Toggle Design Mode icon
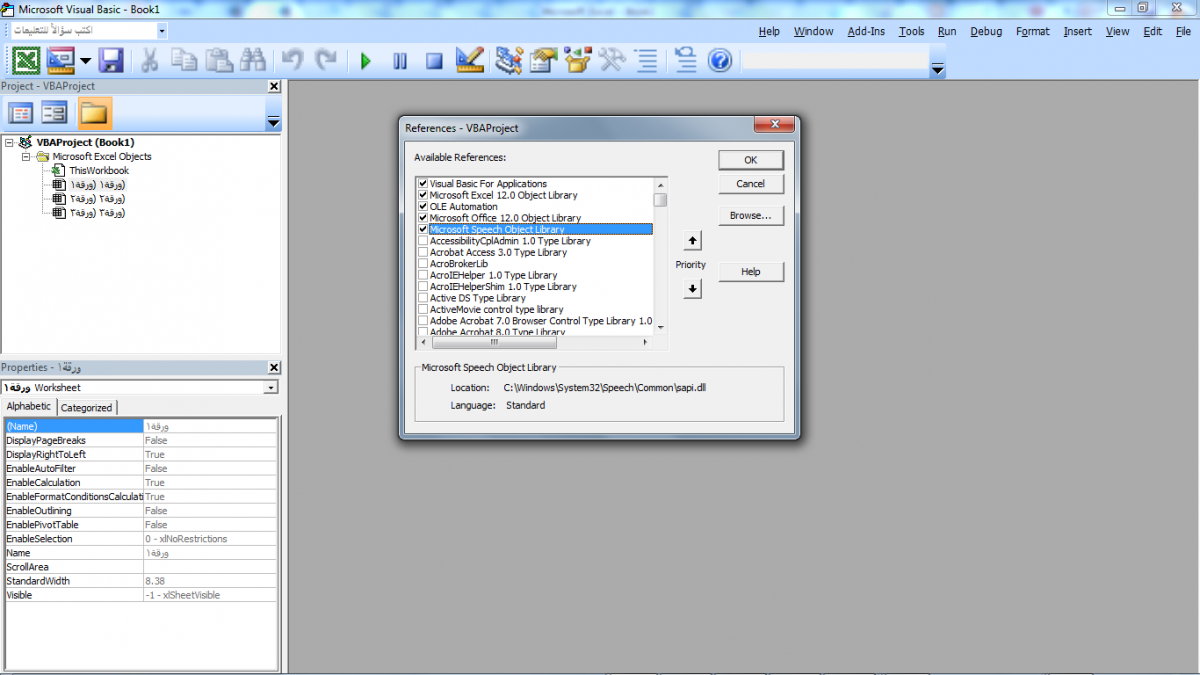 click(469, 61)
